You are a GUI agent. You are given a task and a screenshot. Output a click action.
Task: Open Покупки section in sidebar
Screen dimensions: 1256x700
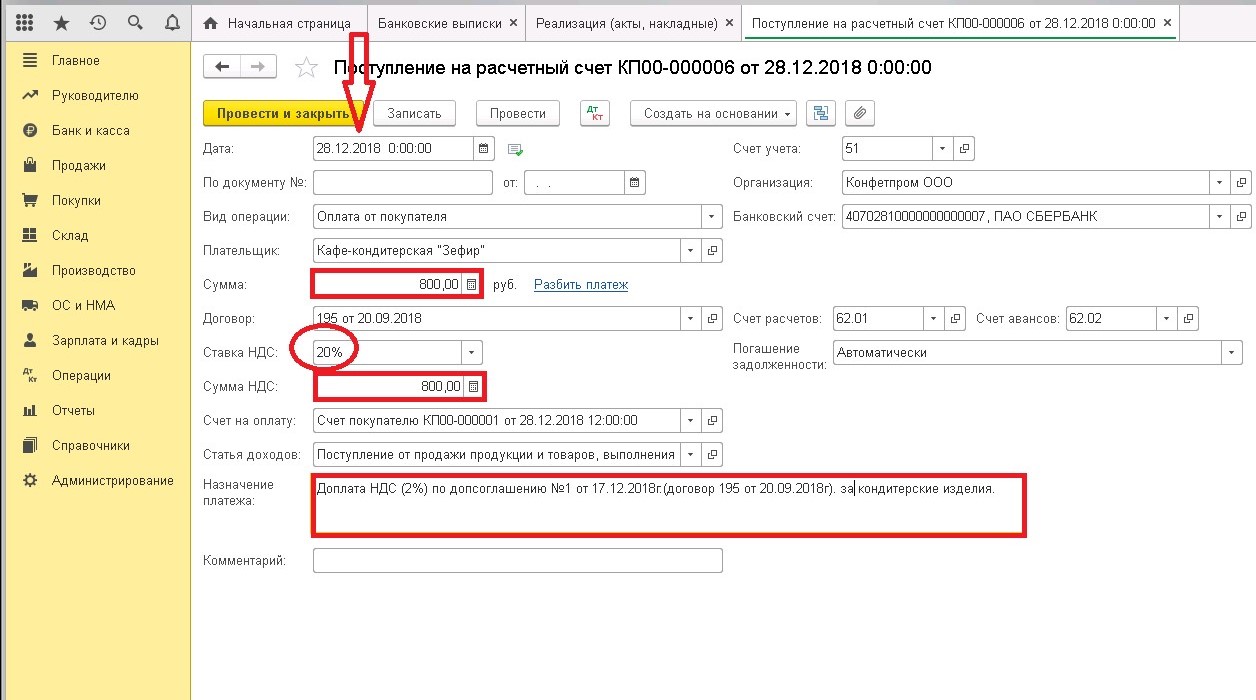tap(76, 200)
